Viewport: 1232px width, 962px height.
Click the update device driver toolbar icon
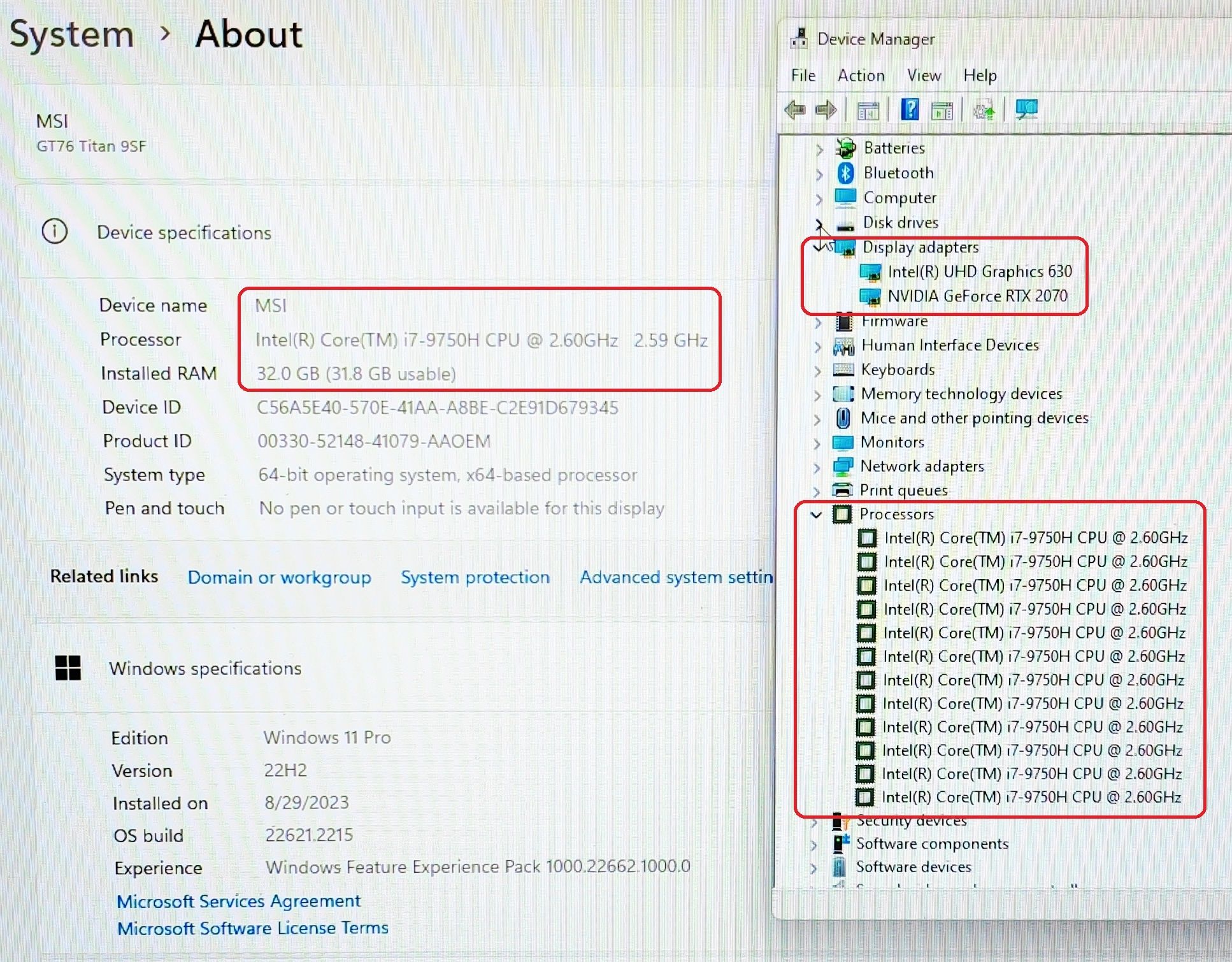(x=984, y=111)
